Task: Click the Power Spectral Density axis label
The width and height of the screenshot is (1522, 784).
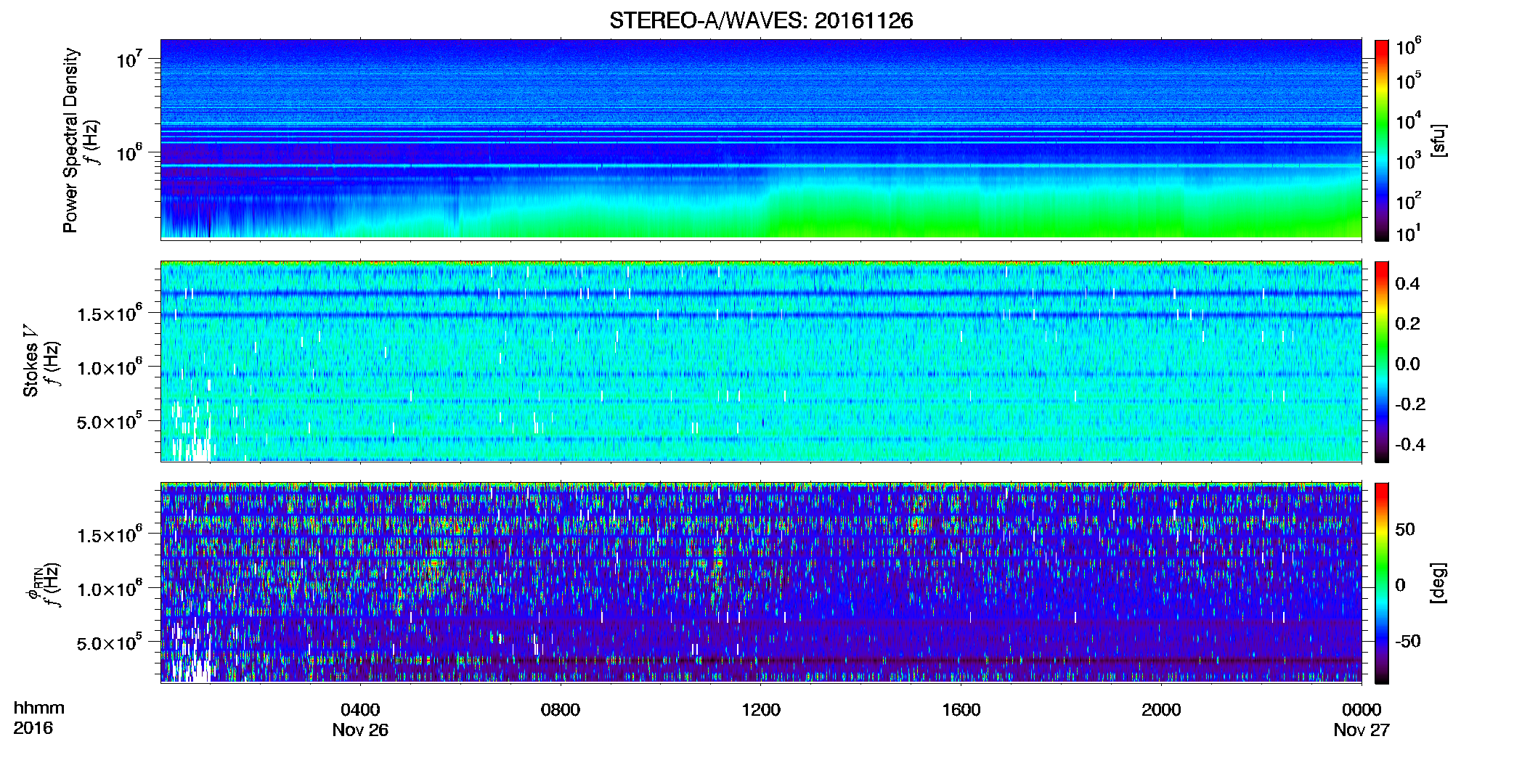Action: point(70,140)
